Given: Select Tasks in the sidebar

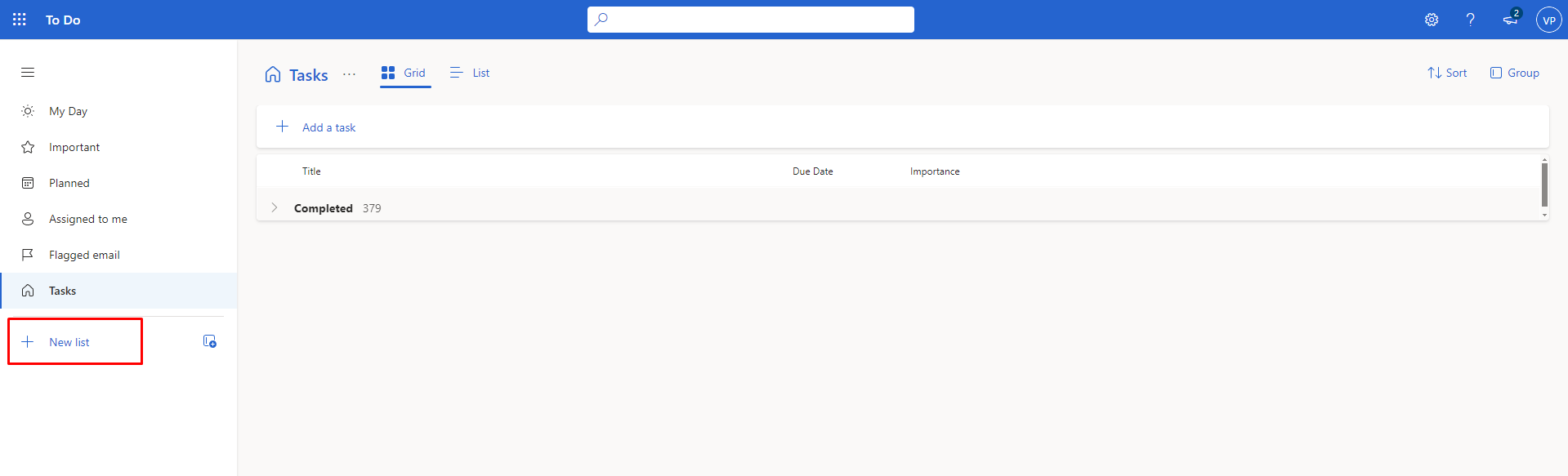Looking at the screenshot, I should click(x=118, y=291).
